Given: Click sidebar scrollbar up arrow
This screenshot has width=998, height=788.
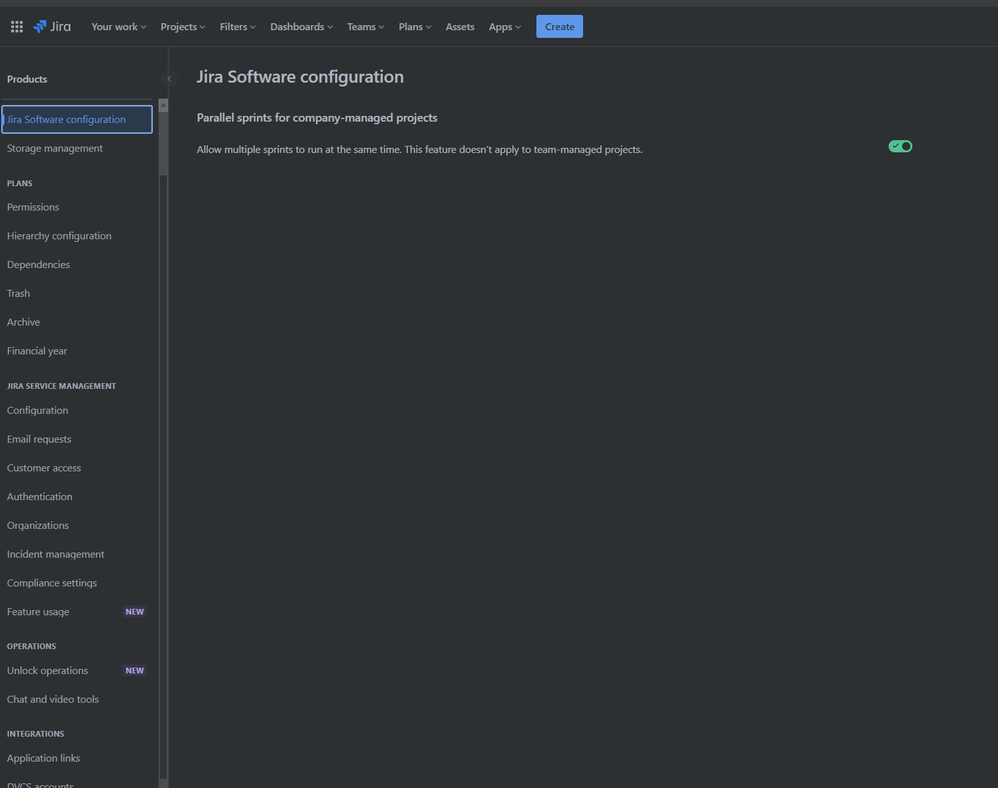Looking at the screenshot, I should click(164, 105).
